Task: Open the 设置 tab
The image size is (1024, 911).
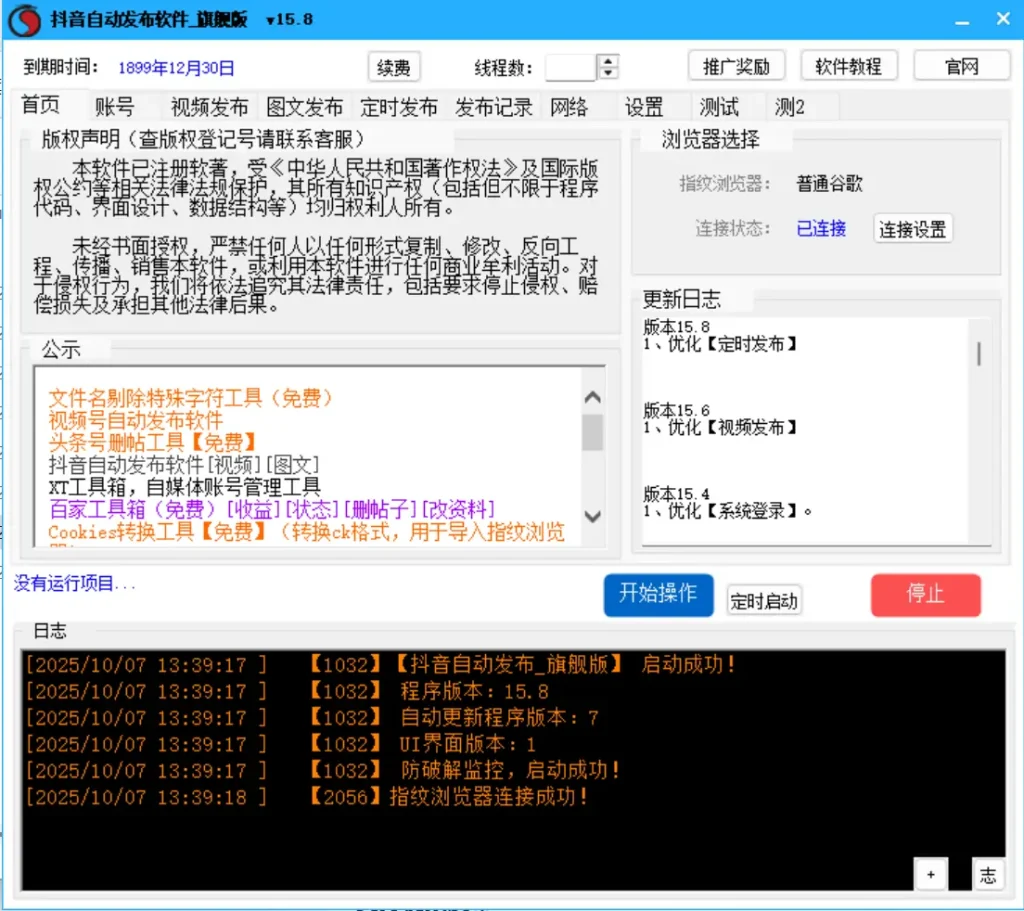Action: click(x=644, y=107)
